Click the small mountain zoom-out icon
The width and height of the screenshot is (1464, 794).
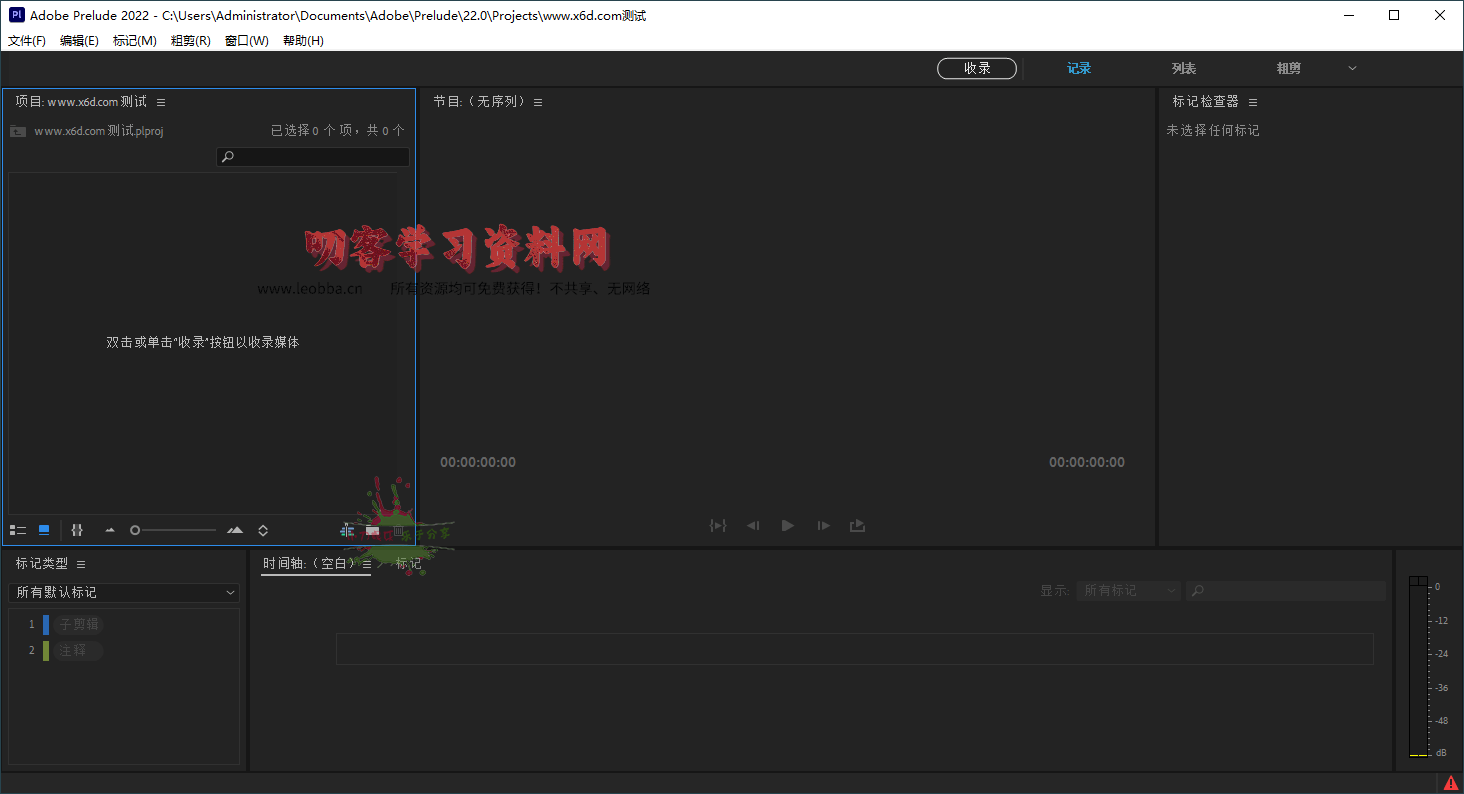click(110, 530)
